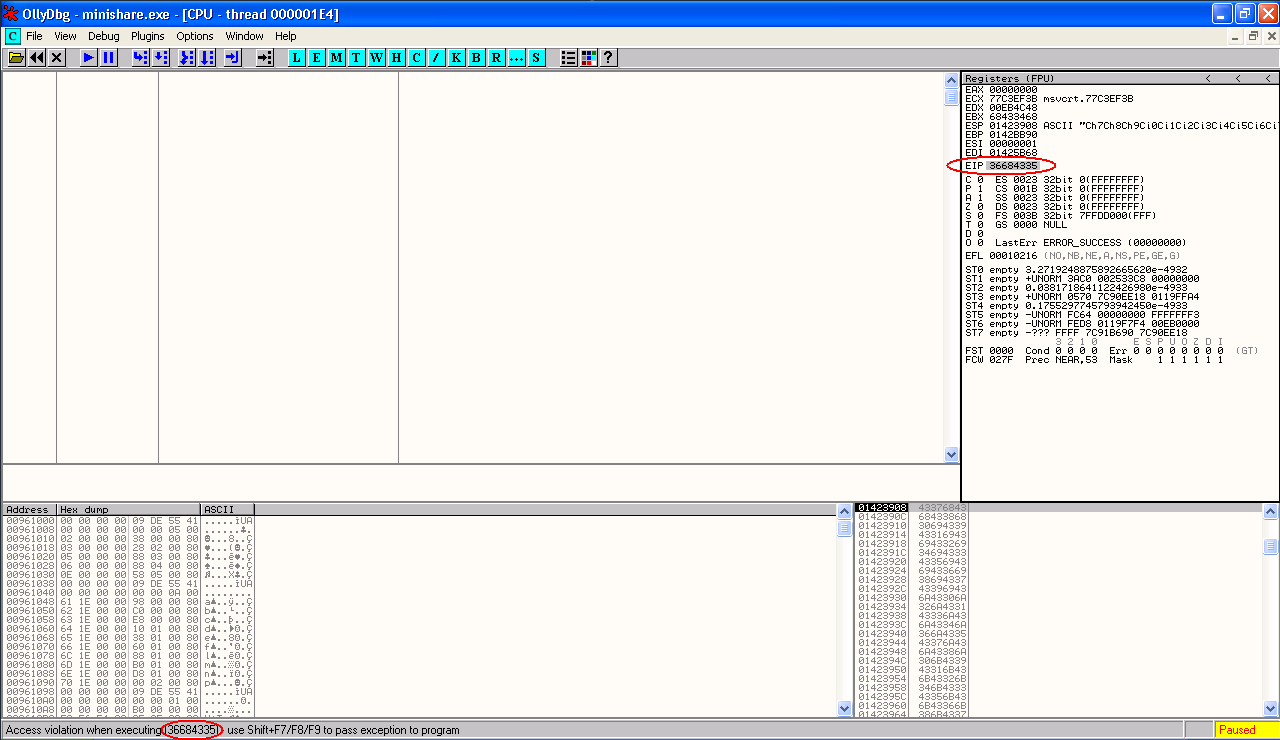Show Executable modules with the E button

317,58
